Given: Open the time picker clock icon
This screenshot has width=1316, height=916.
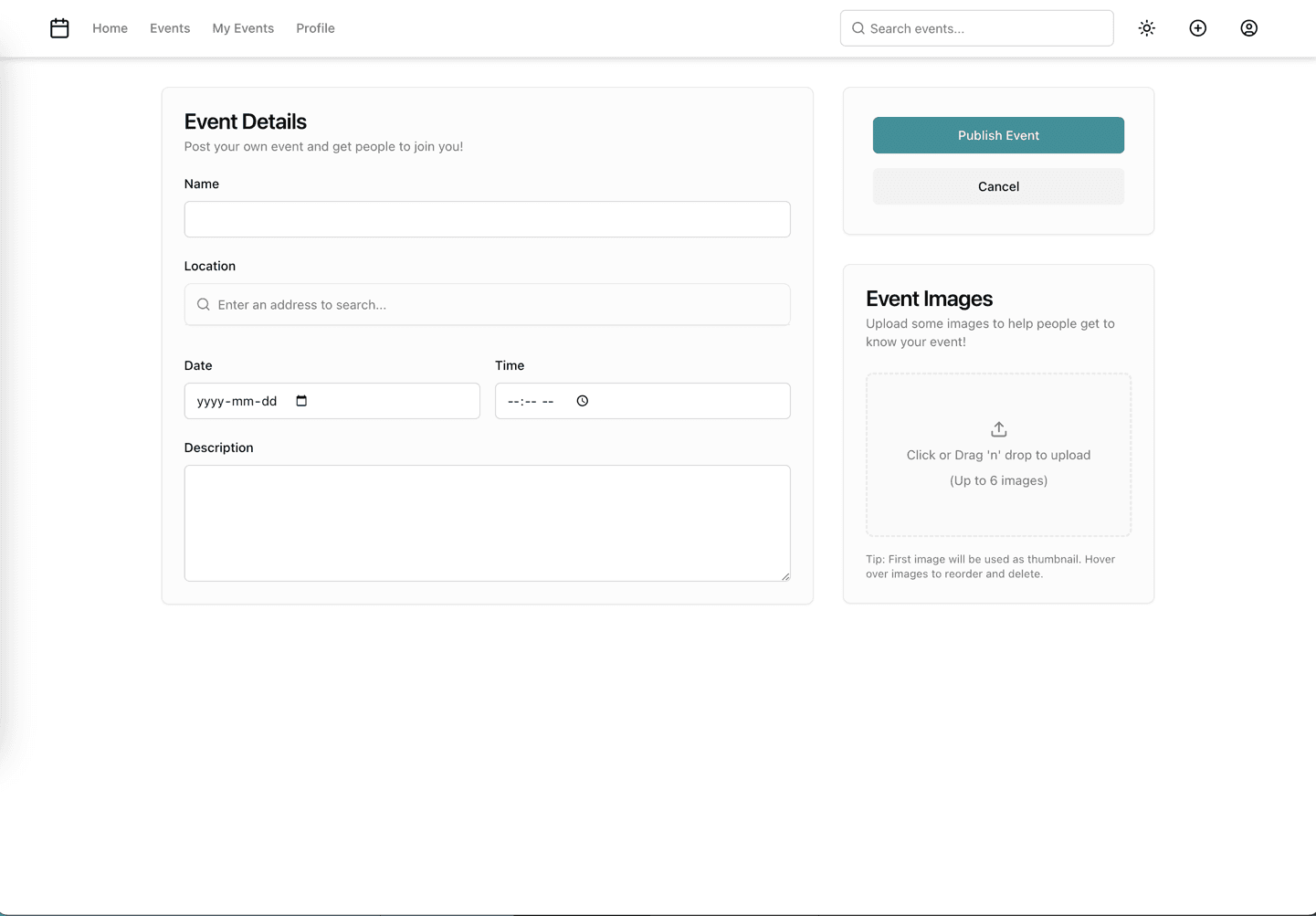Looking at the screenshot, I should click(583, 401).
